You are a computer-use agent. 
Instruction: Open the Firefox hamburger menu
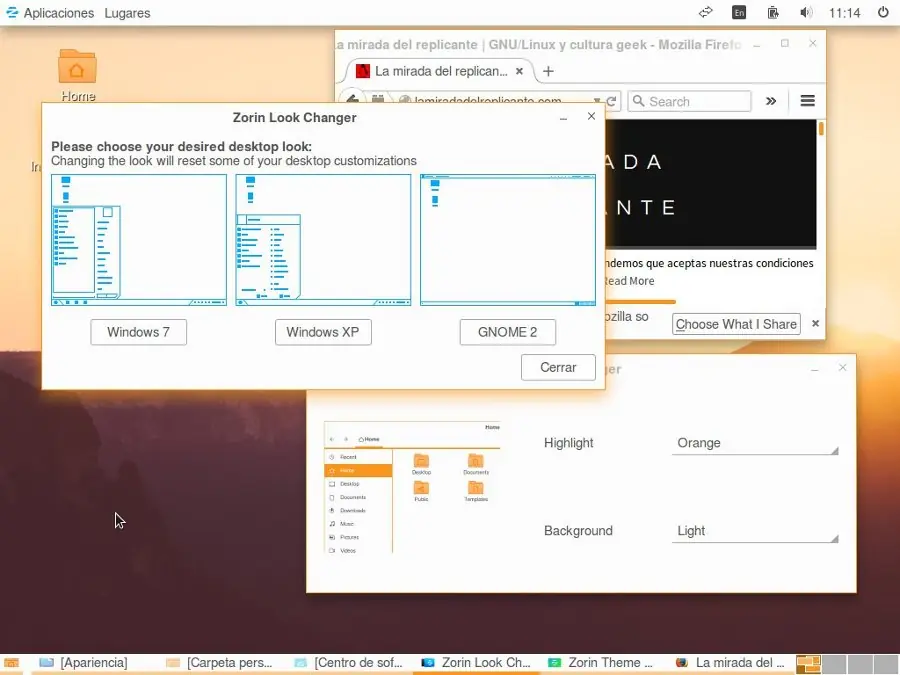point(808,101)
